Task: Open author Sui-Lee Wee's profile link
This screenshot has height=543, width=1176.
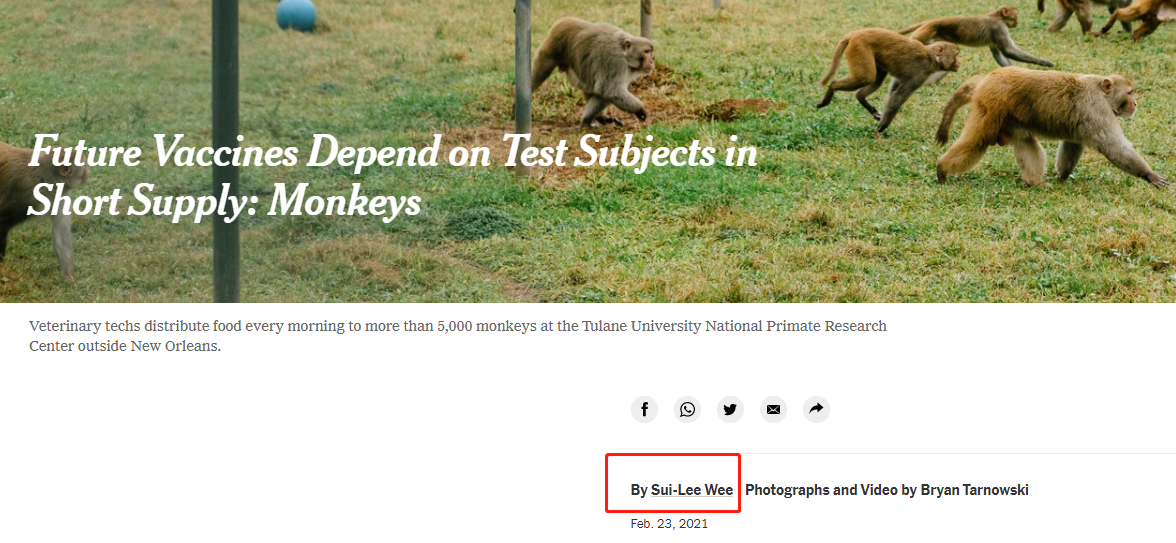Action: pos(692,490)
